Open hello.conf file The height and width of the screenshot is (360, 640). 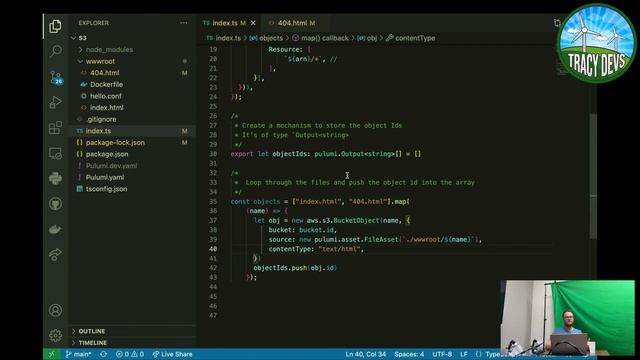106,96
